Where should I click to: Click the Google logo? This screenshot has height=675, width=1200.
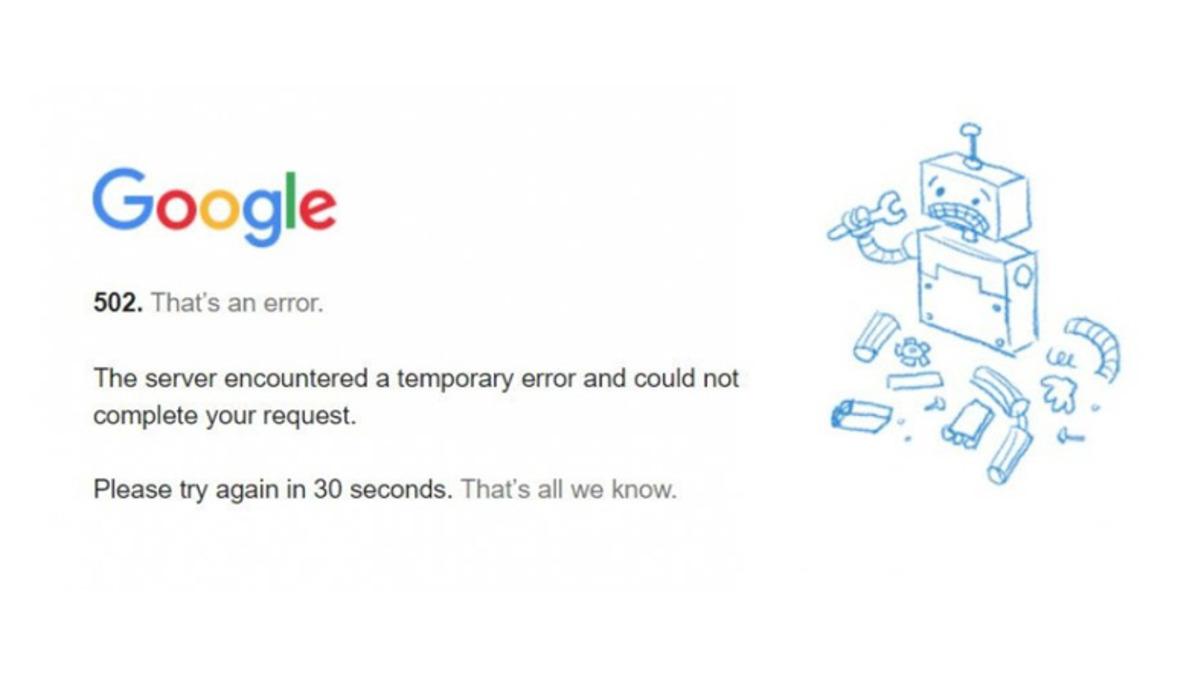[214, 205]
